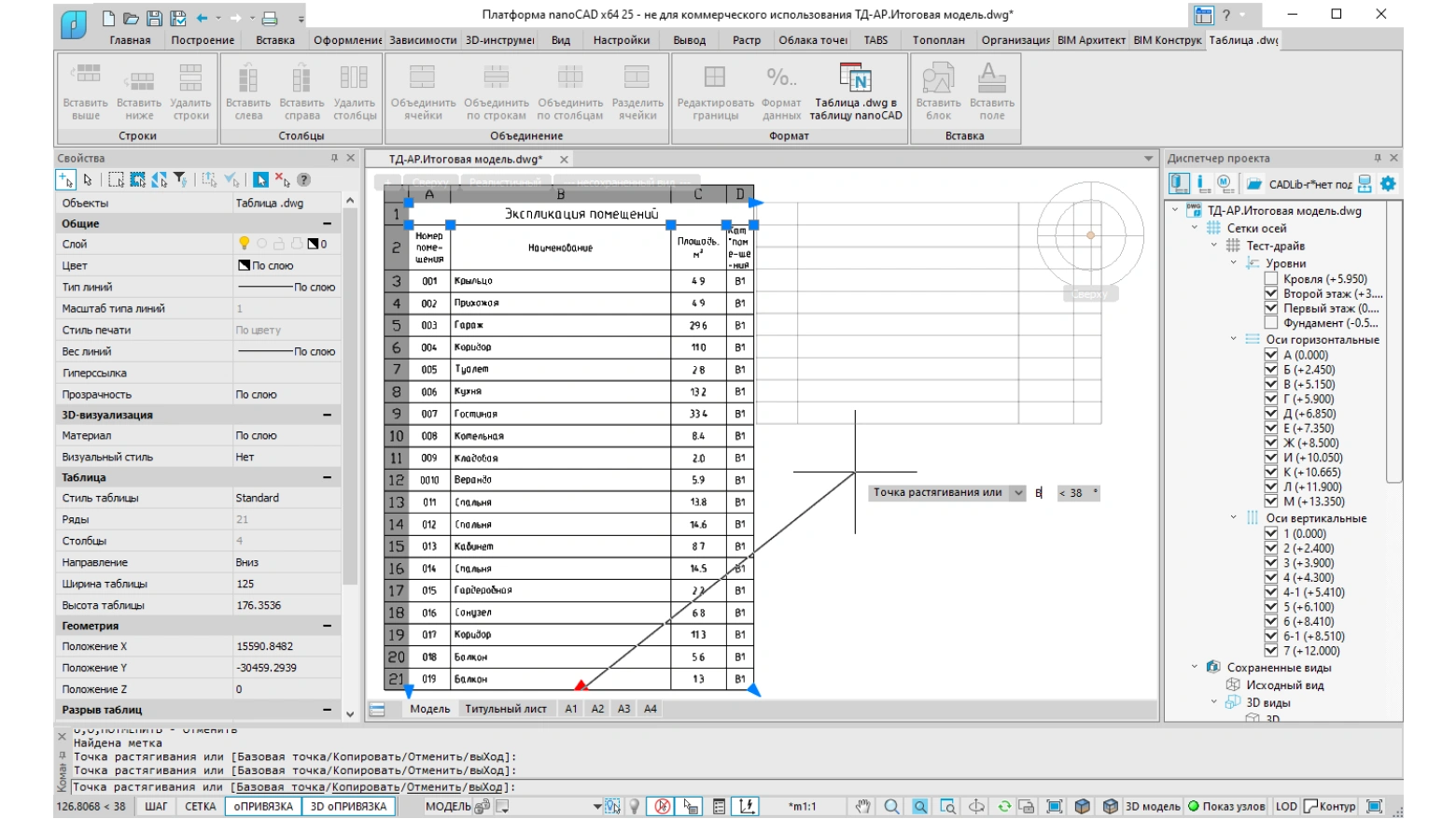Toggle Кровля (+5.950) level checkbox
1456x819 pixels.
pyautogui.click(x=1271, y=278)
